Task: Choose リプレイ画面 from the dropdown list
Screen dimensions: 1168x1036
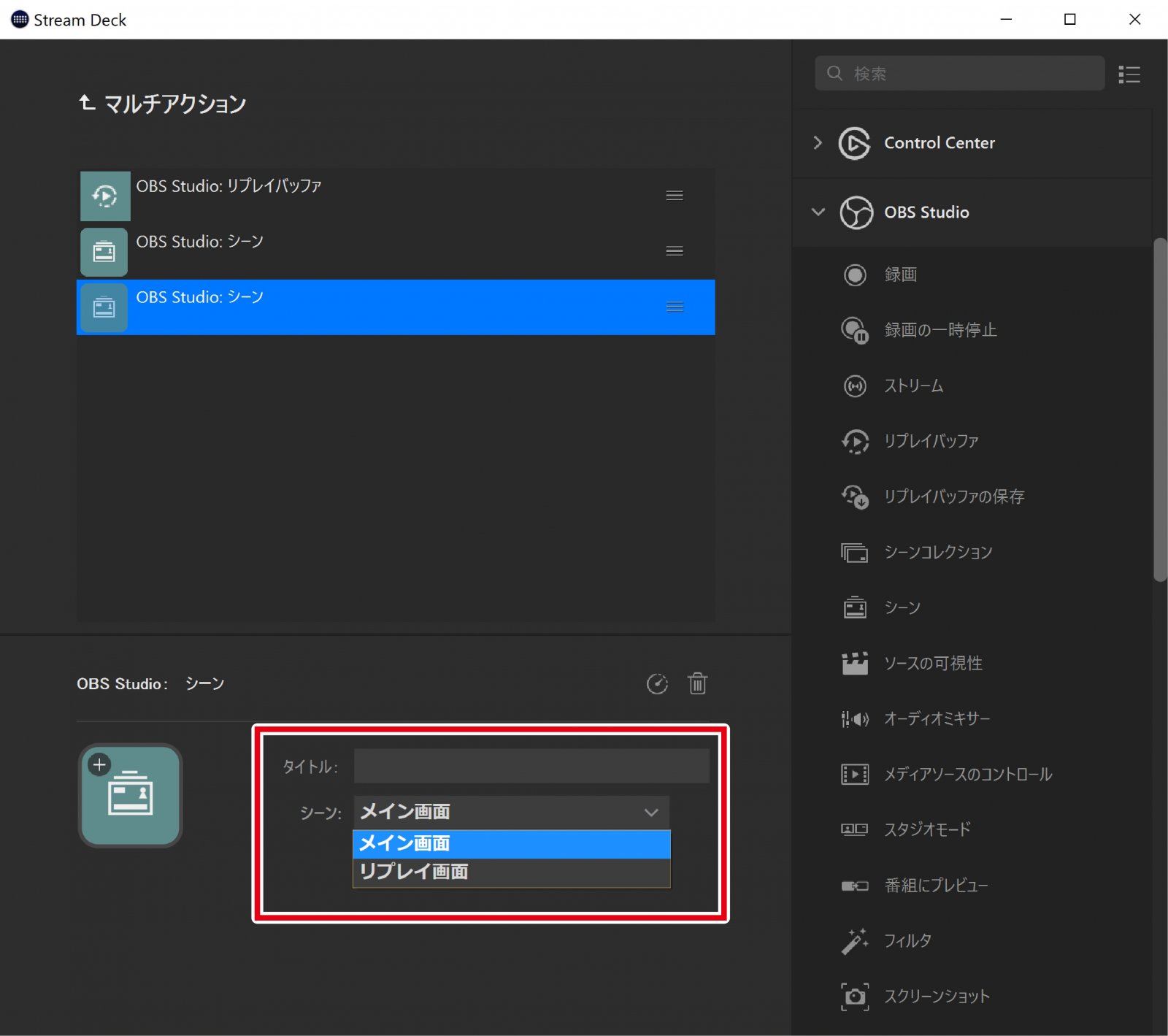Action: coord(512,872)
